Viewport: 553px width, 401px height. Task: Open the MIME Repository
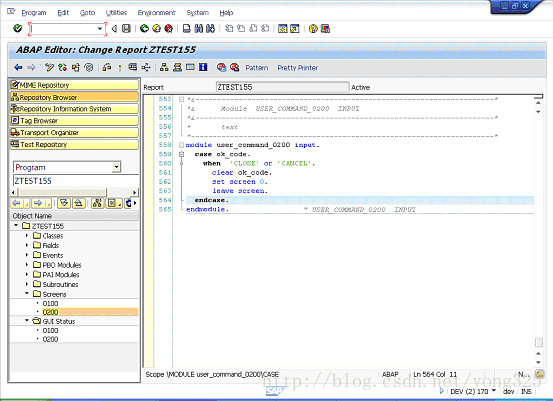click(74, 85)
